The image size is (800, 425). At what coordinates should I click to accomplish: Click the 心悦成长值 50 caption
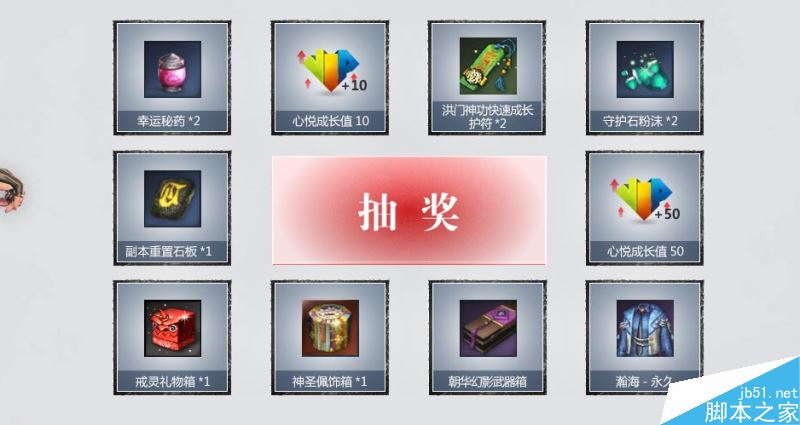[x=645, y=252]
